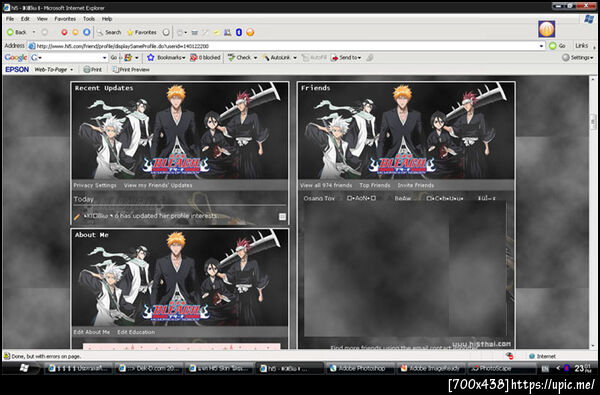Click the Top Friends link
Image resolution: width=600 pixels, height=395 pixels.
375,185
